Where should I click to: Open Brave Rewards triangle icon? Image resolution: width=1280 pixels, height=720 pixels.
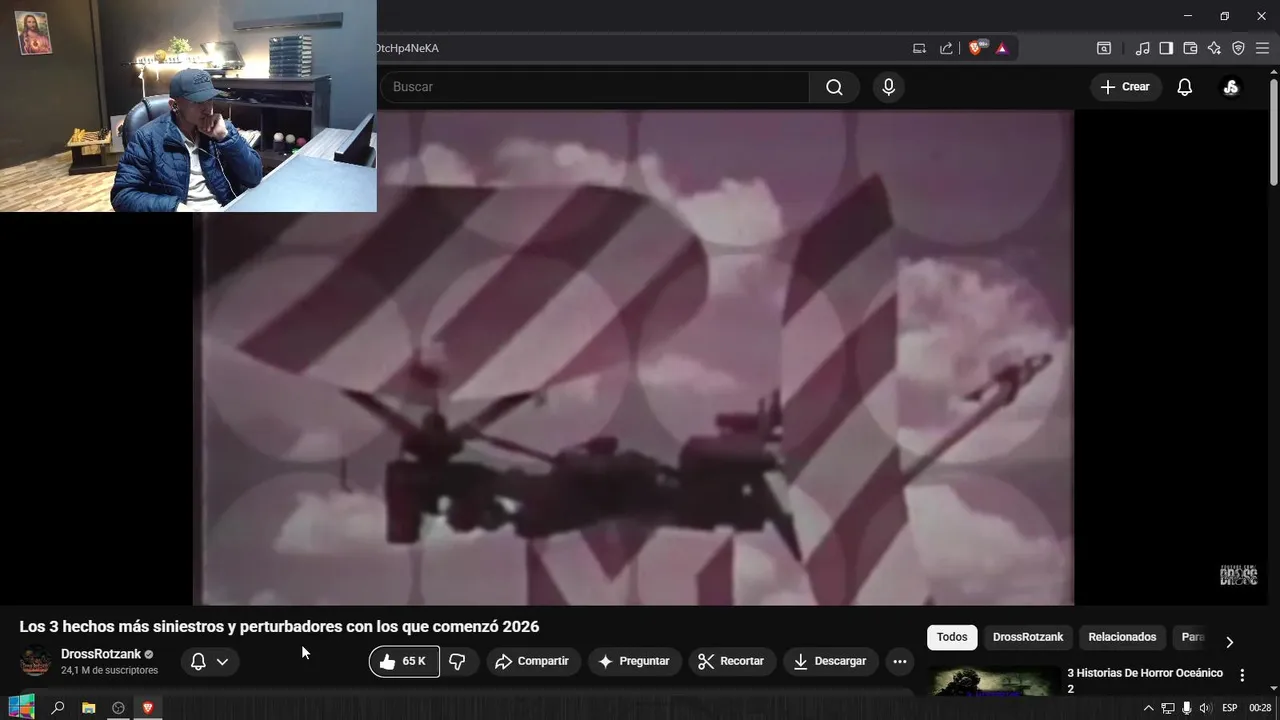coord(1001,48)
